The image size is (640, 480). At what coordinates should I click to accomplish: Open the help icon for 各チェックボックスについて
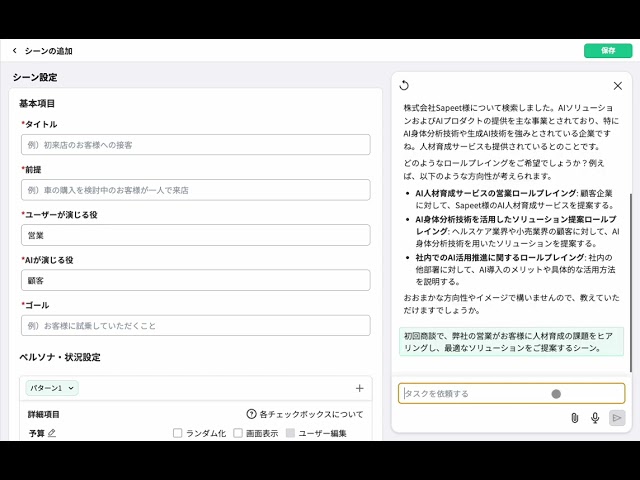[x=251, y=414]
